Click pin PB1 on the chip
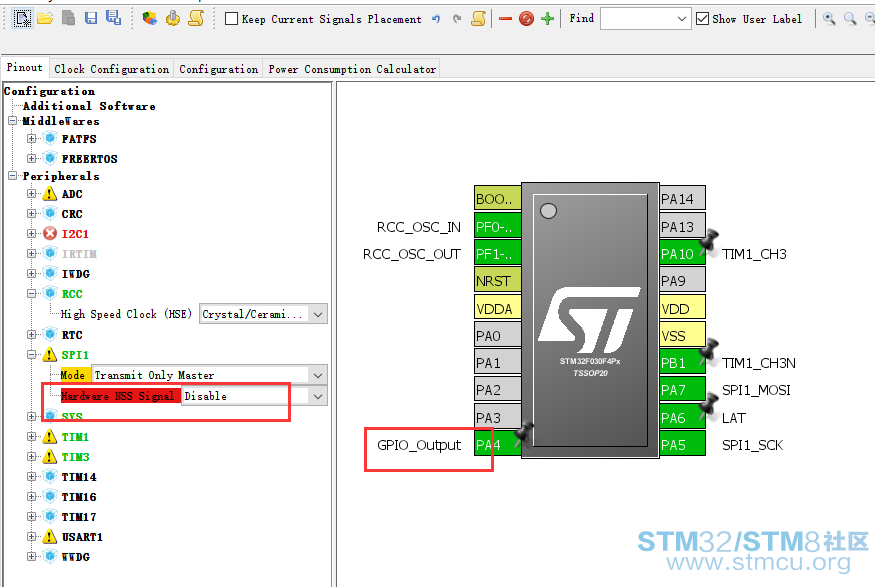Image resolution: width=875 pixels, height=587 pixels. point(682,362)
